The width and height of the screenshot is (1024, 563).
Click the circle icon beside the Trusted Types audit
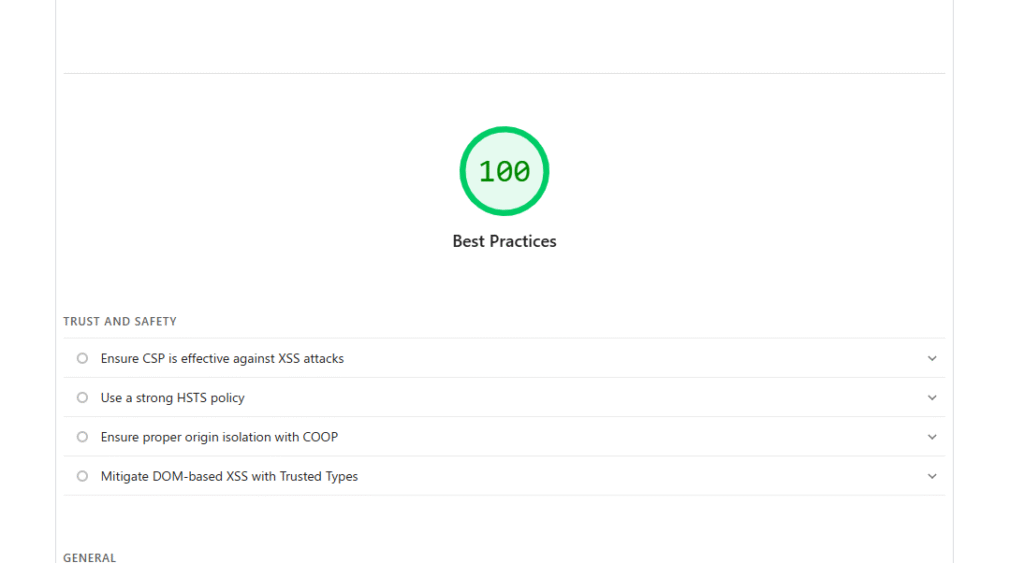pyautogui.click(x=82, y=476)
